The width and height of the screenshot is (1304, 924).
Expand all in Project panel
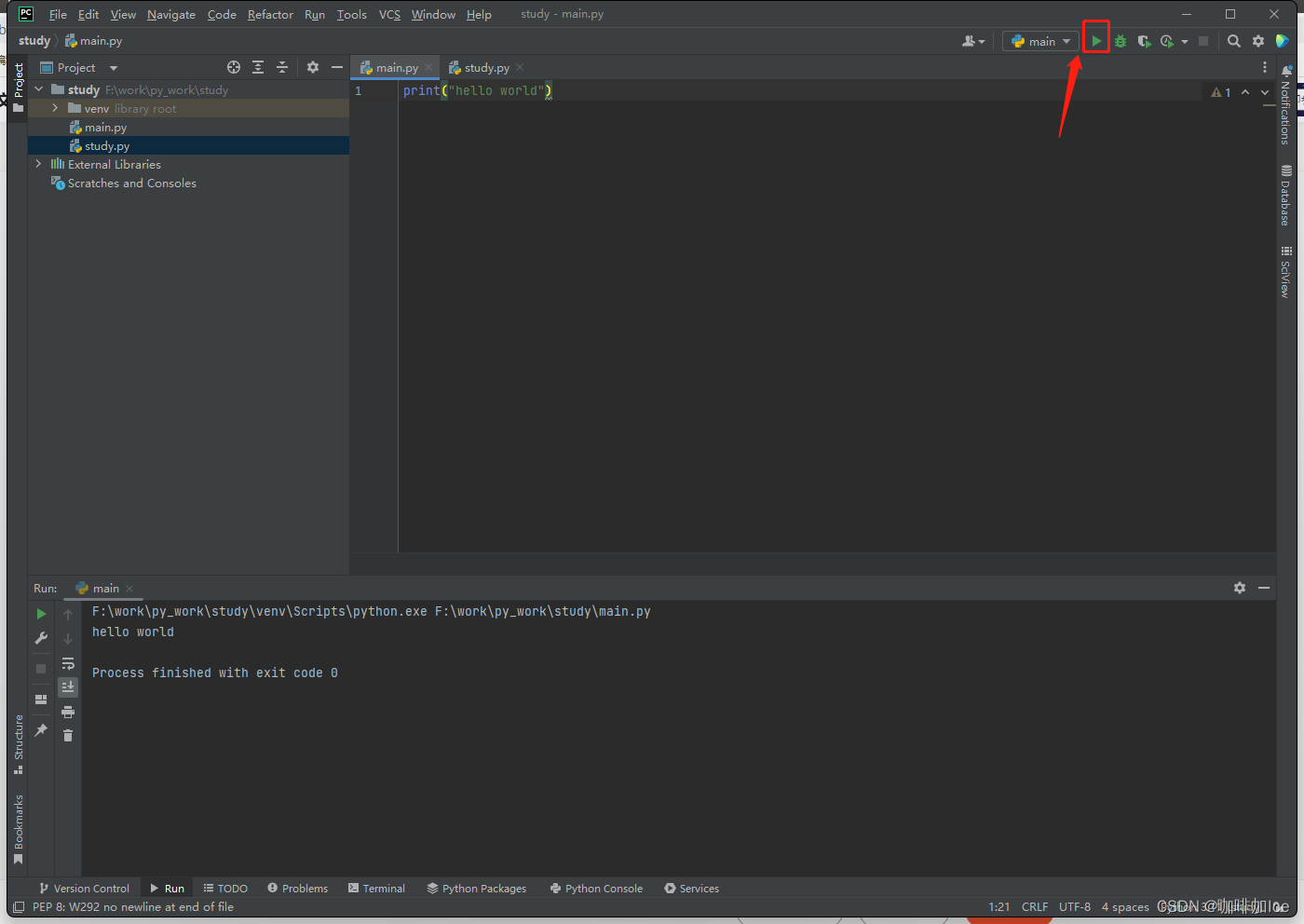pyautogui.click(x=258, y=67)
